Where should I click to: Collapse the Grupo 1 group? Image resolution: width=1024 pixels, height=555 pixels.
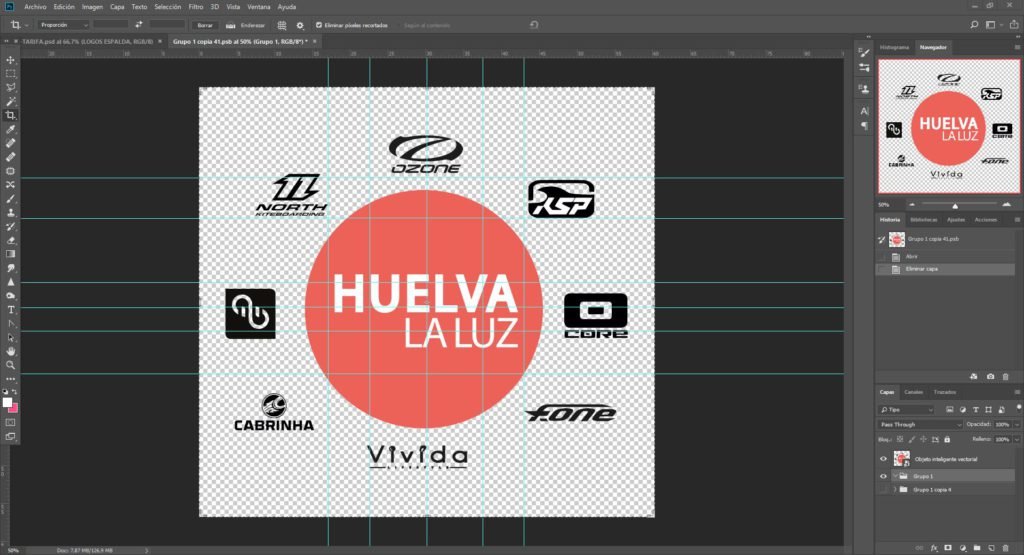tap(895, 476)
